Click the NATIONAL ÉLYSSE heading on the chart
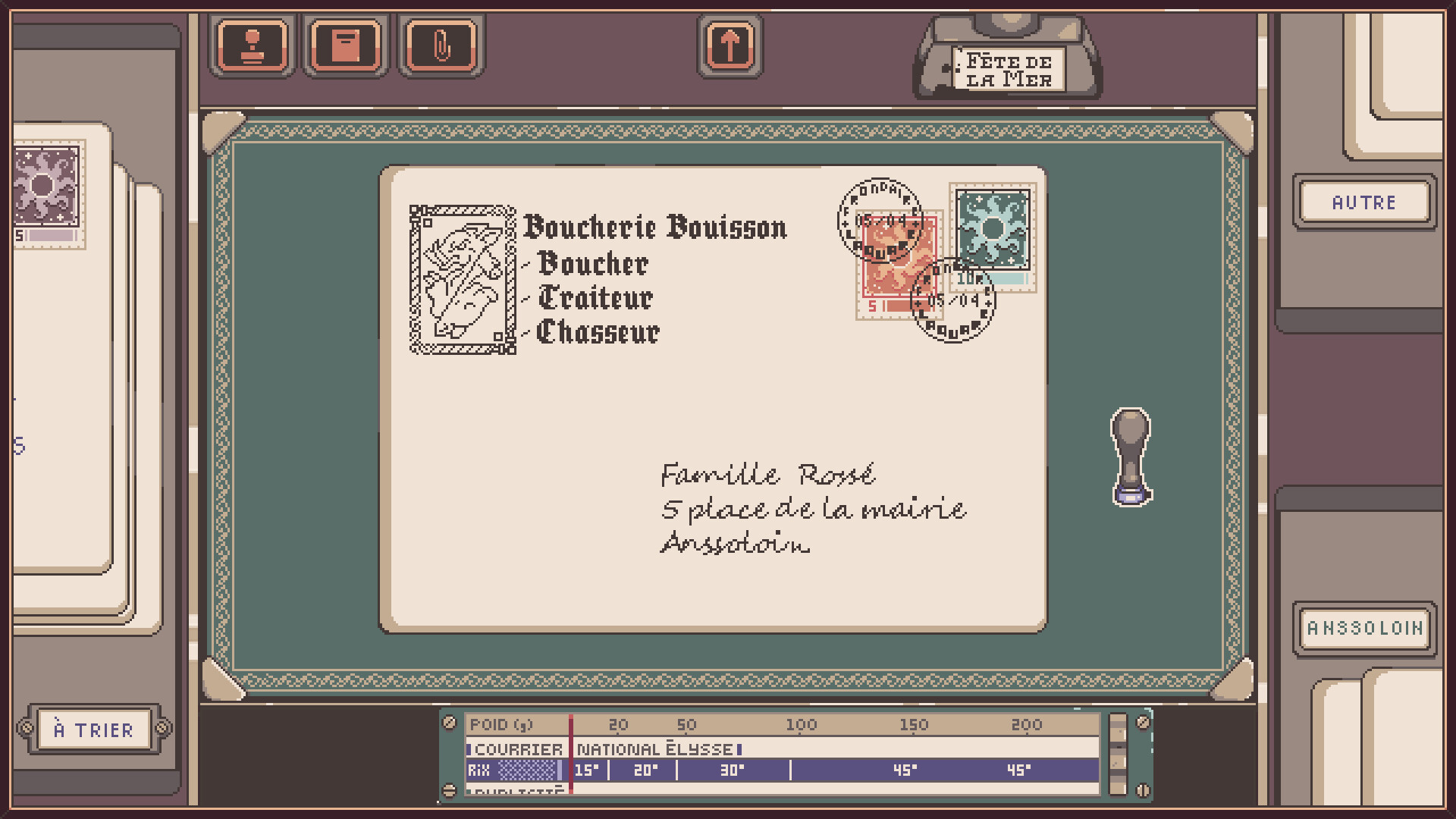The image size is (1456, 819). coord(654,748)
